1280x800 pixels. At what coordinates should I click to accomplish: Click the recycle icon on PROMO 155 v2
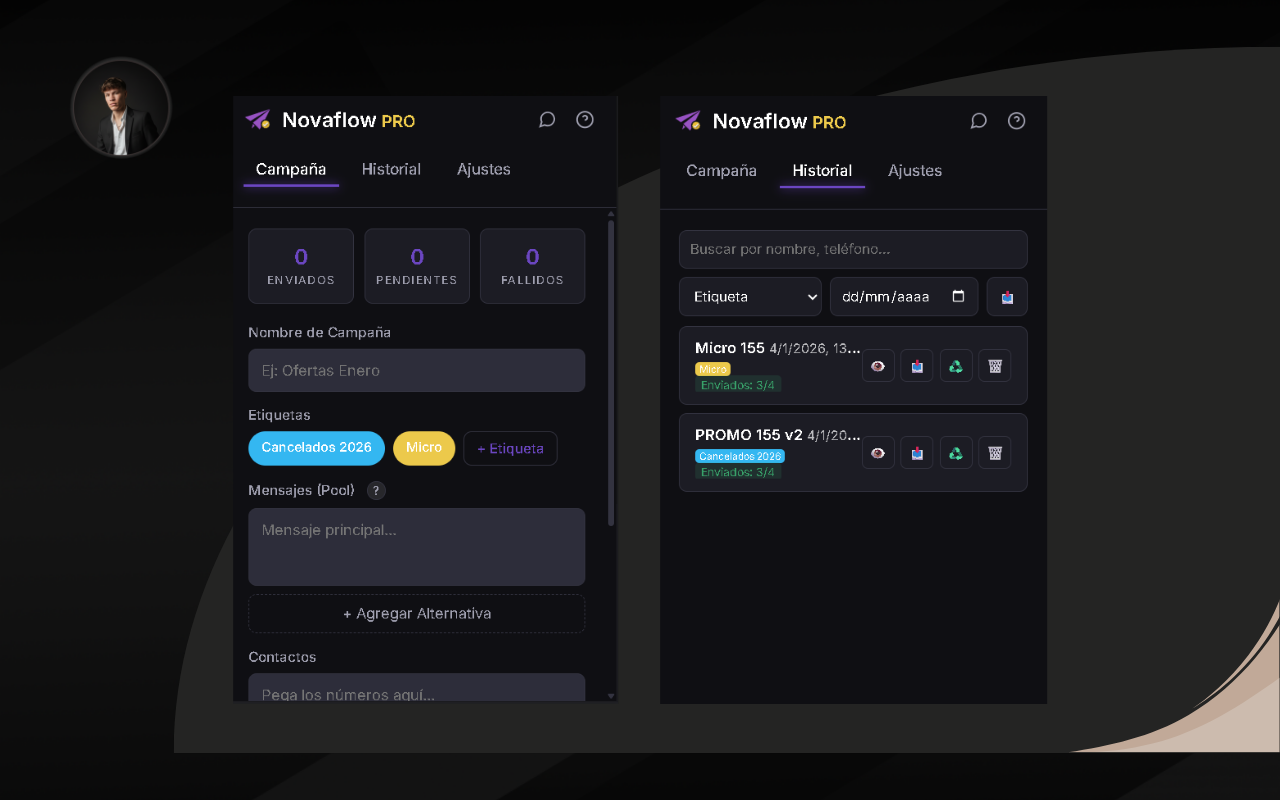(956, 452)
